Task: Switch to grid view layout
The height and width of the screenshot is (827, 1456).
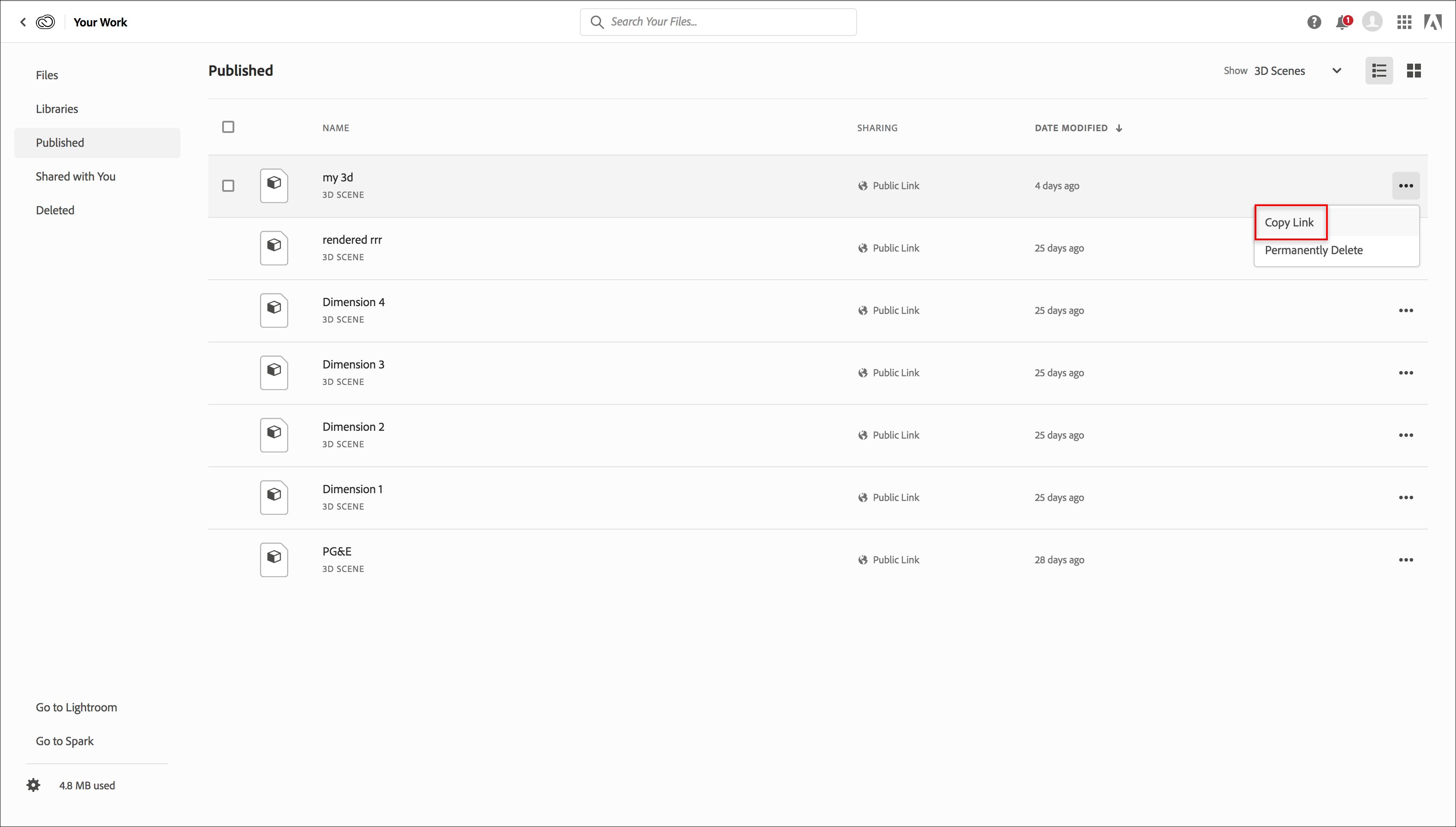Action: pos(1414,71)
